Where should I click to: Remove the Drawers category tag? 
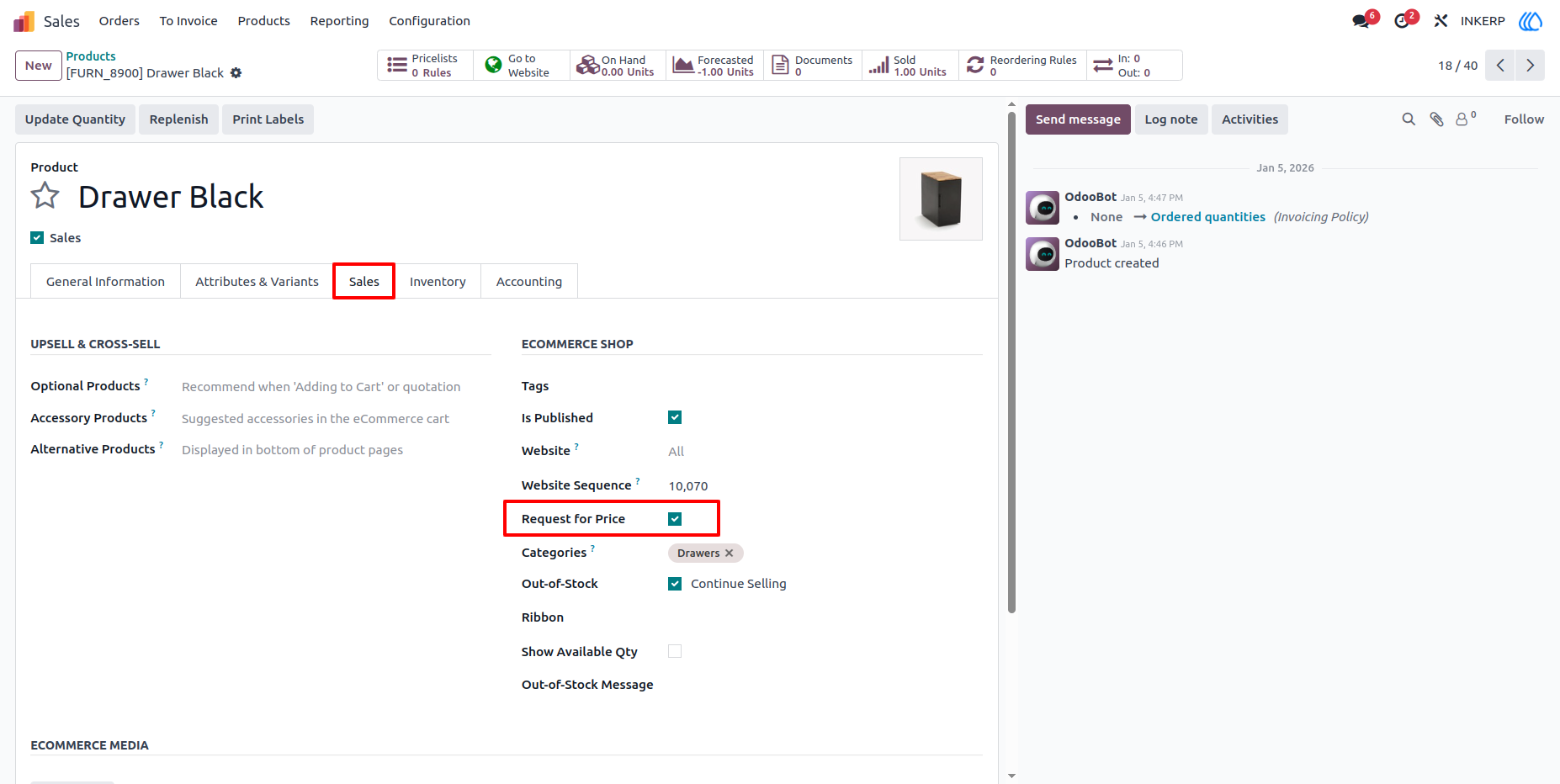coord(730,554)
